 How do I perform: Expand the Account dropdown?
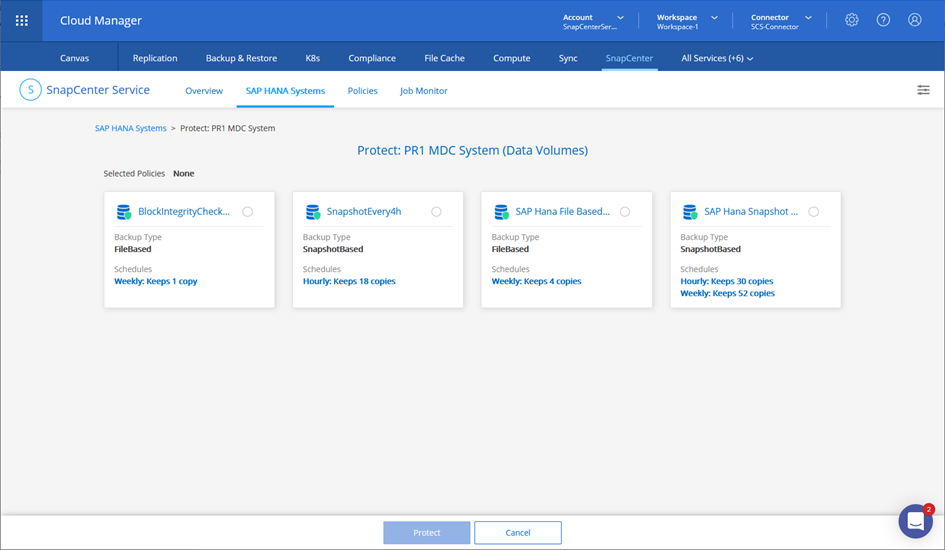pyautogui.click(x=620, y=18)
